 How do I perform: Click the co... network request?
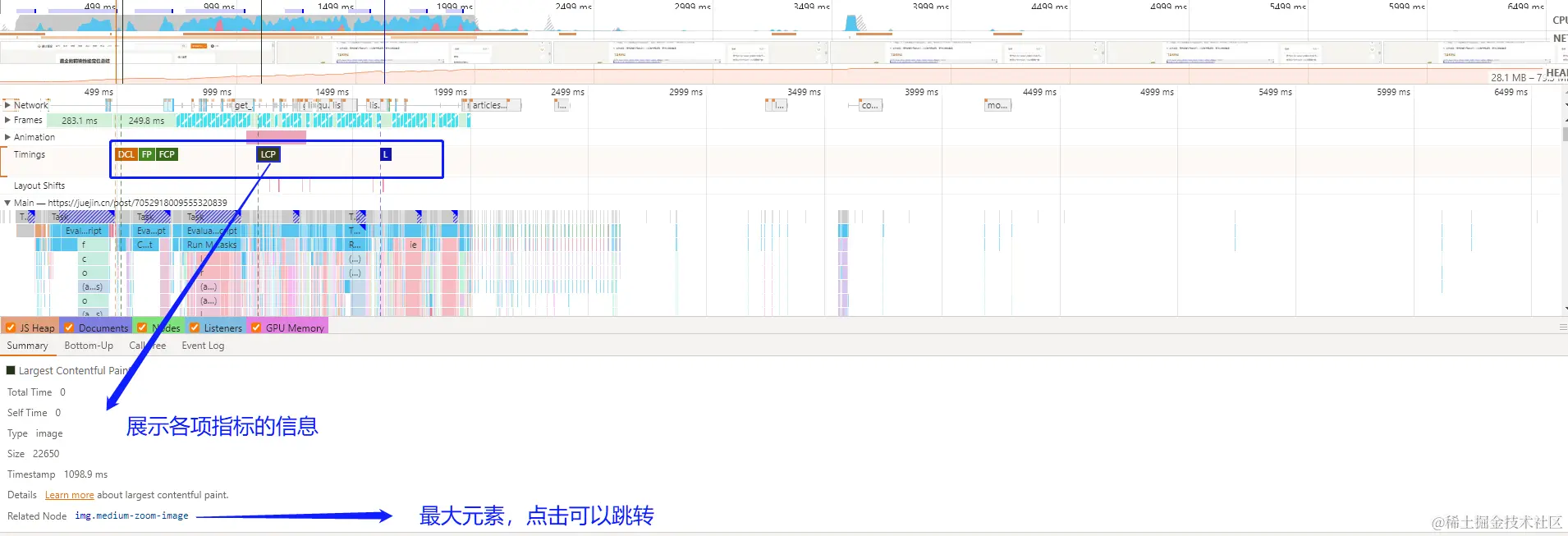click(x=870, y=105)
